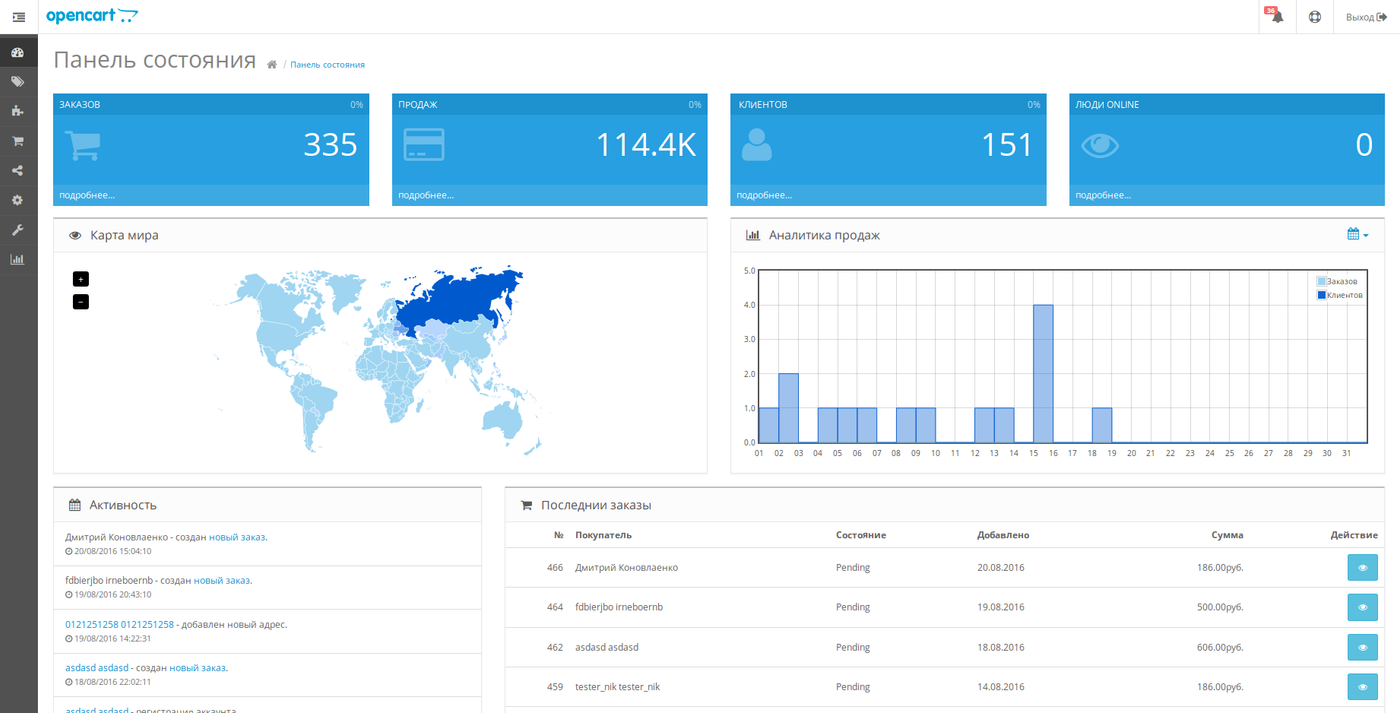Open the reports chart icon in sidebar
Viewport: 1400px width, 713px height.
(x=17, y=260)
